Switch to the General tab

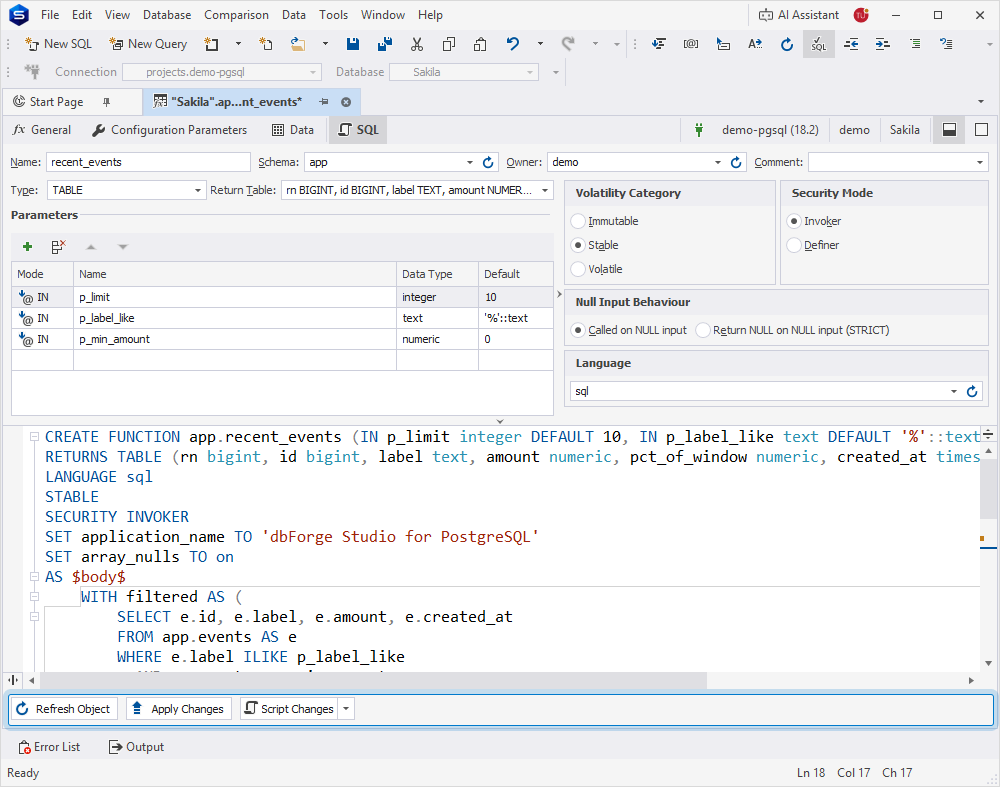coord(42,130)
